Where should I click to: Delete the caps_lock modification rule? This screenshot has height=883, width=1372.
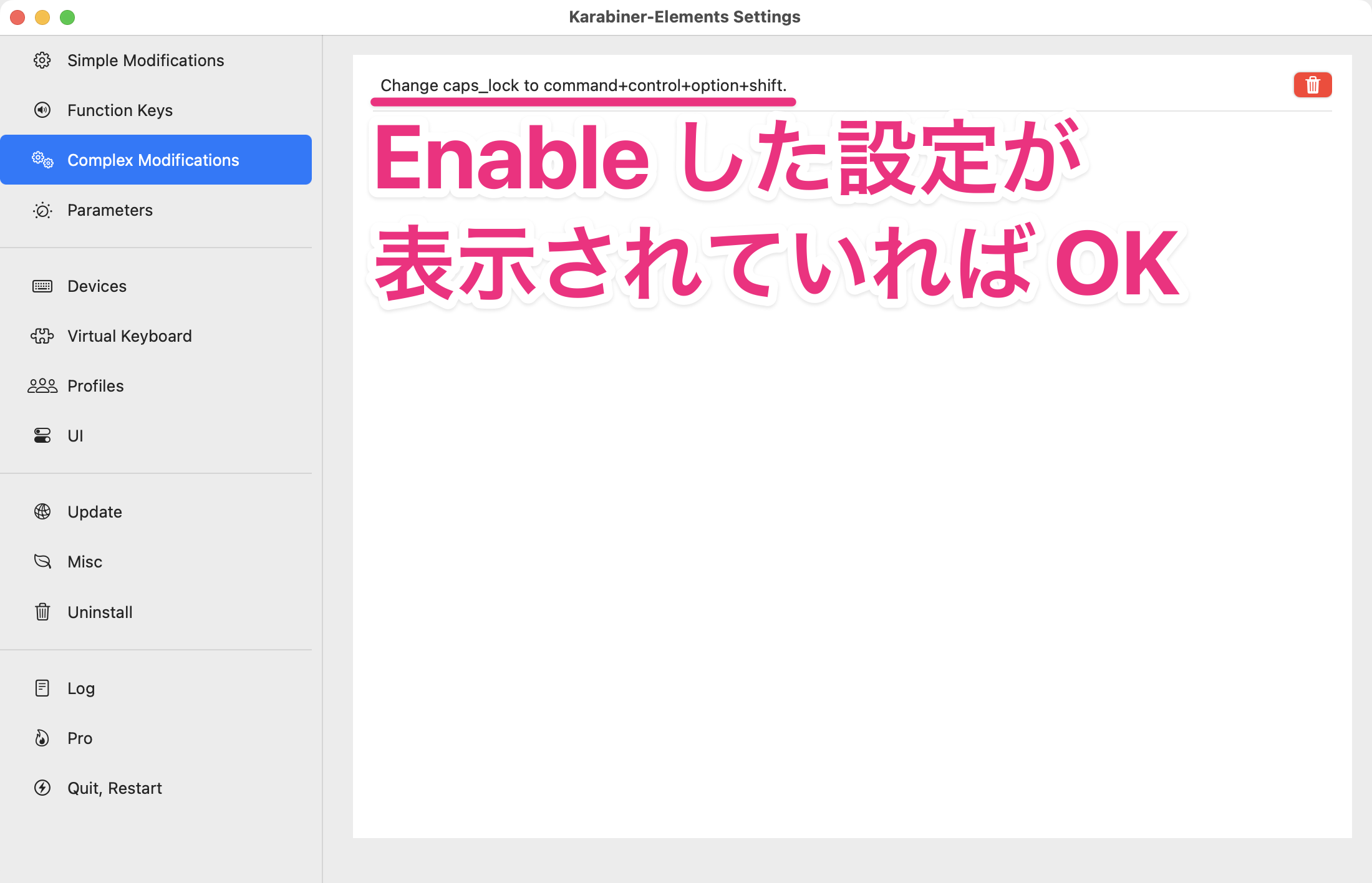[1312, 85]
